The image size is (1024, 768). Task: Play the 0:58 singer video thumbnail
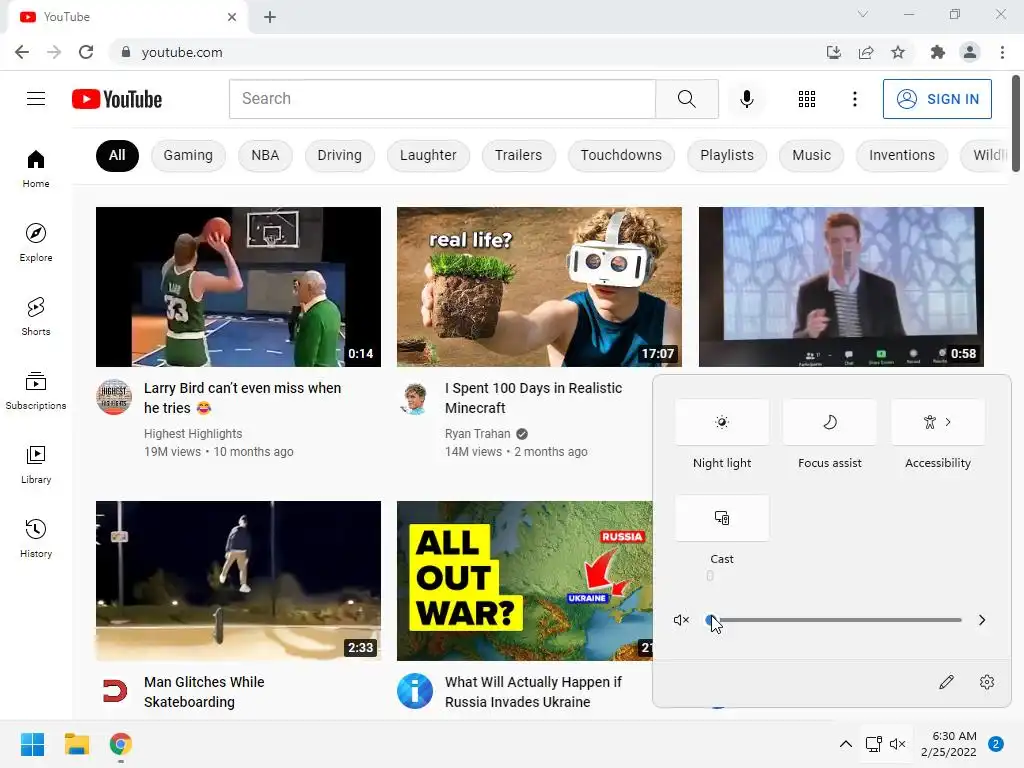tap(841, 287)
